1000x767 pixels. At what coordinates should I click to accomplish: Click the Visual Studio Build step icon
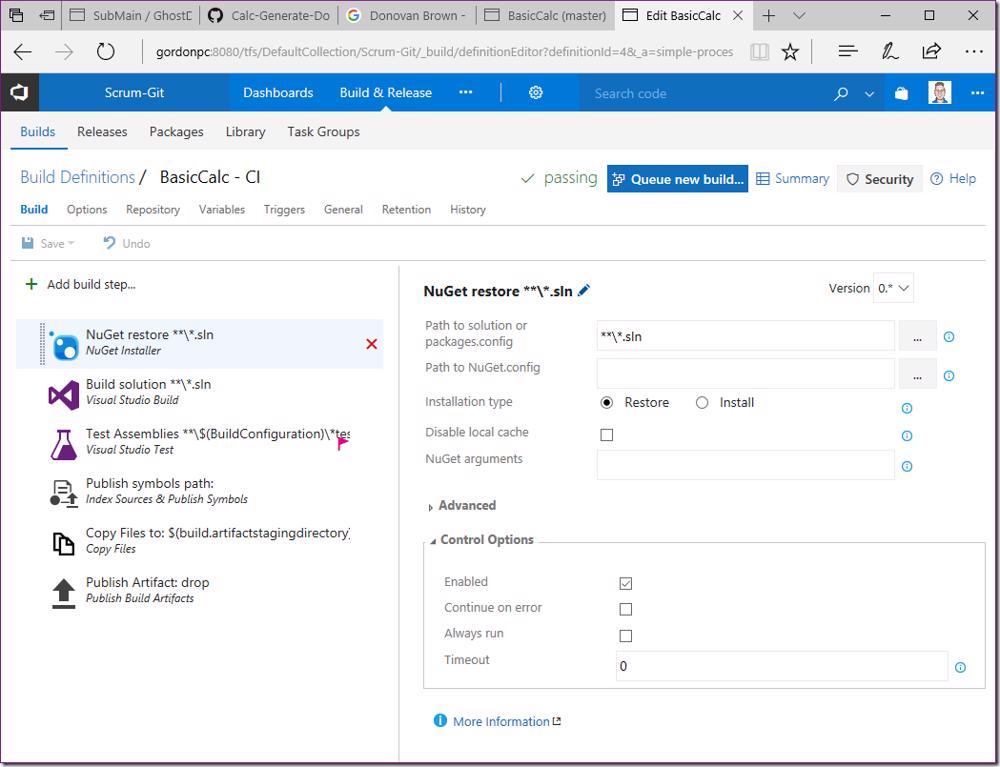[x=64, y=395]
